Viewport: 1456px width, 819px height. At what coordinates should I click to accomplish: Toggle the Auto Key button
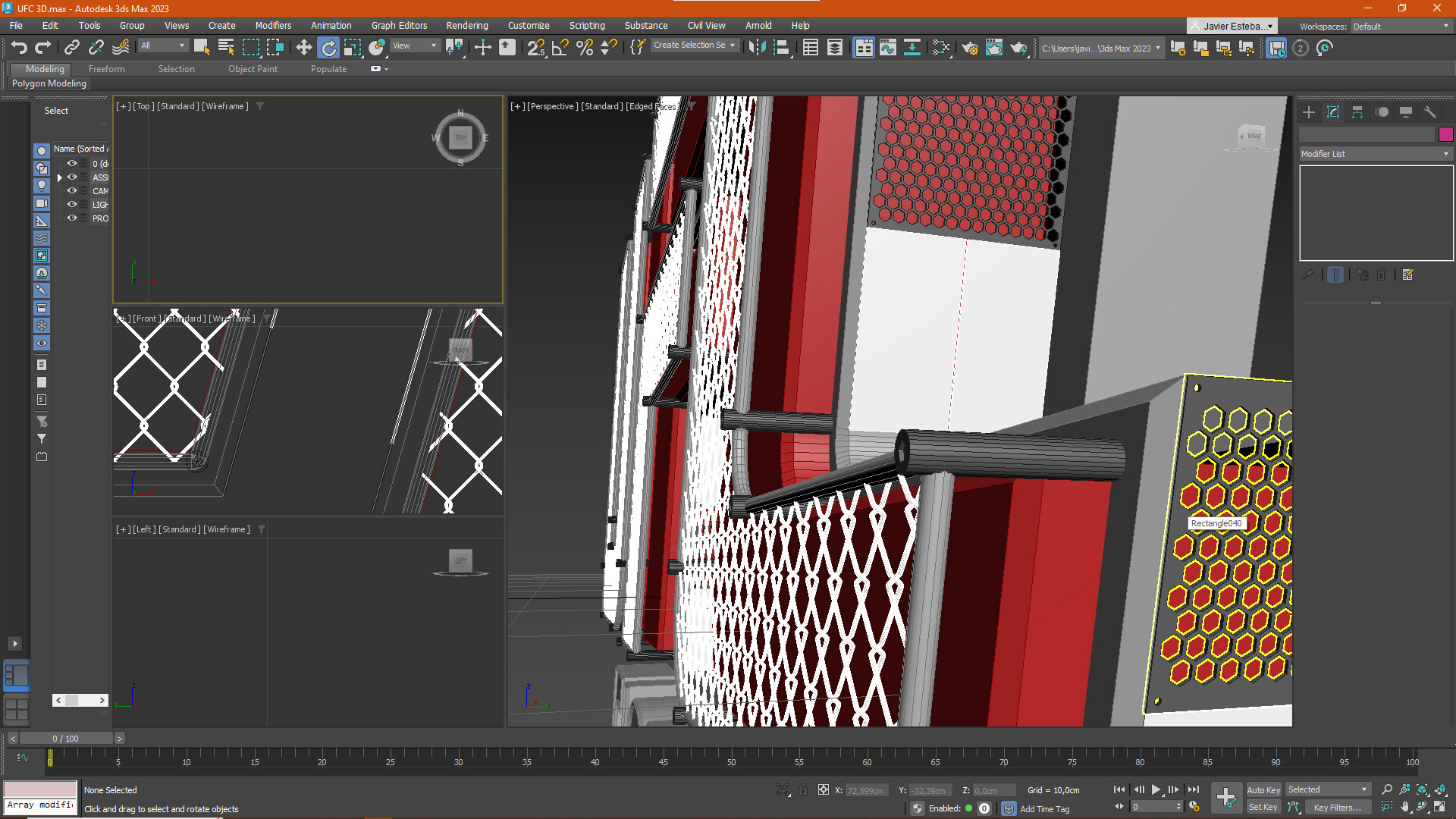(x=1263, y=789)
